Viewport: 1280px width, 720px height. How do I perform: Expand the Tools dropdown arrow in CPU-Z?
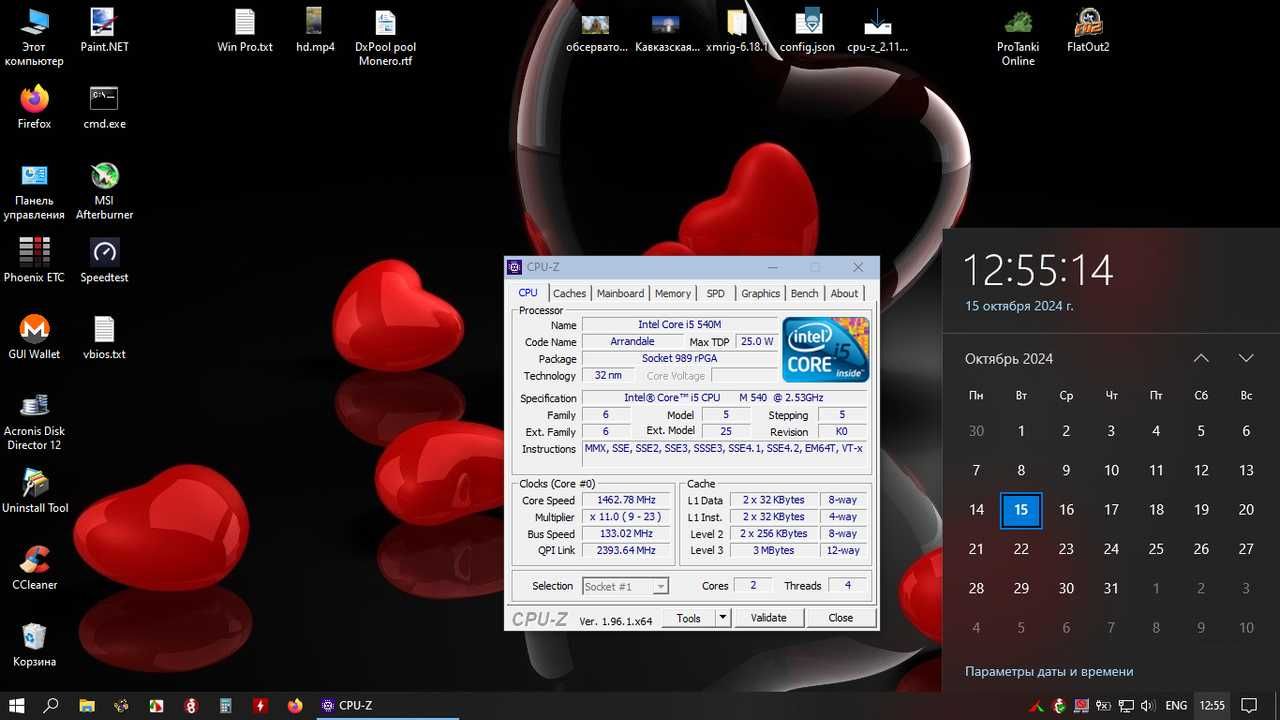click(x=723, y=618)
